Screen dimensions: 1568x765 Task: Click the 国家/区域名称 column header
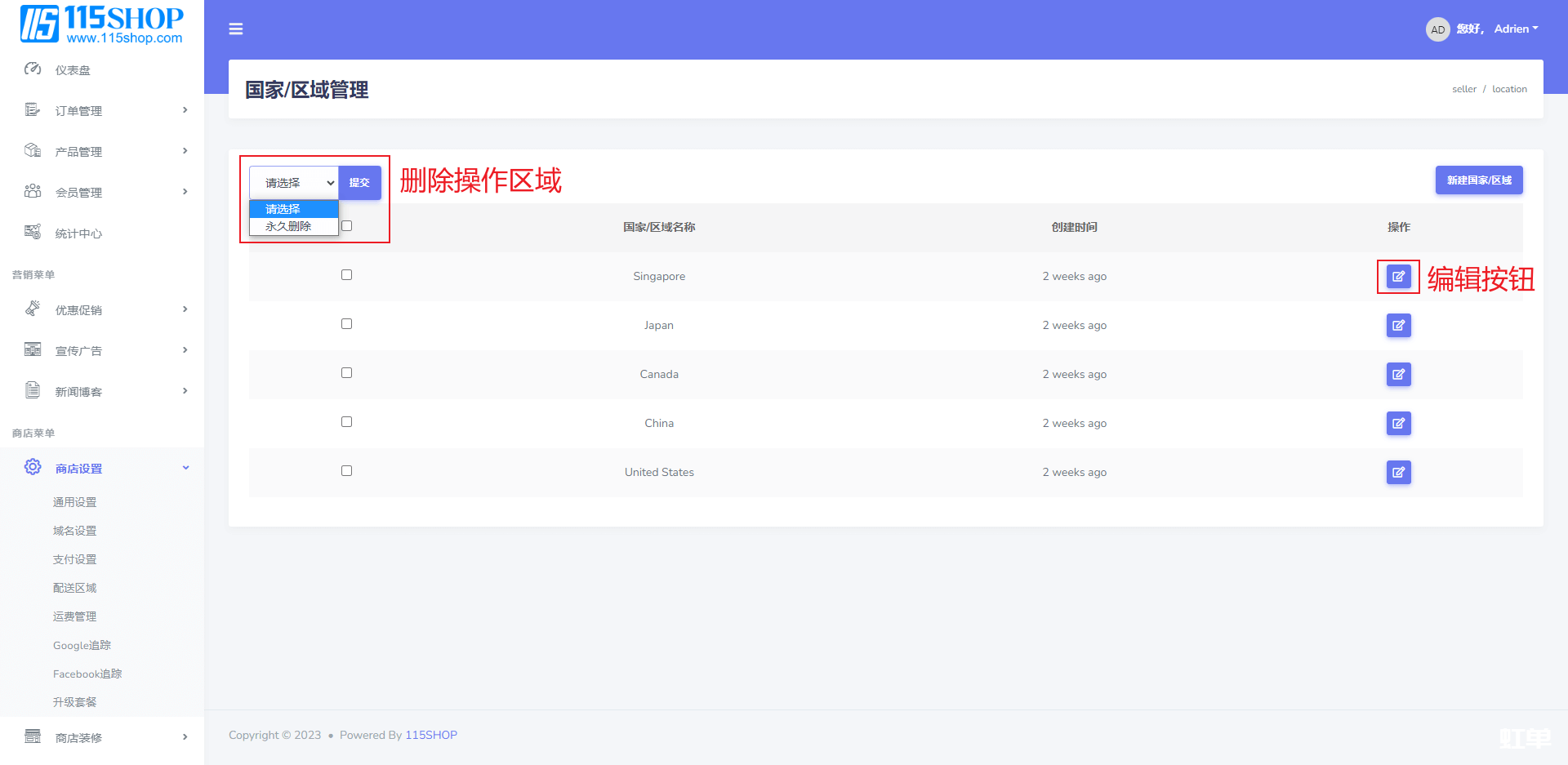click(x=659, y=227)
